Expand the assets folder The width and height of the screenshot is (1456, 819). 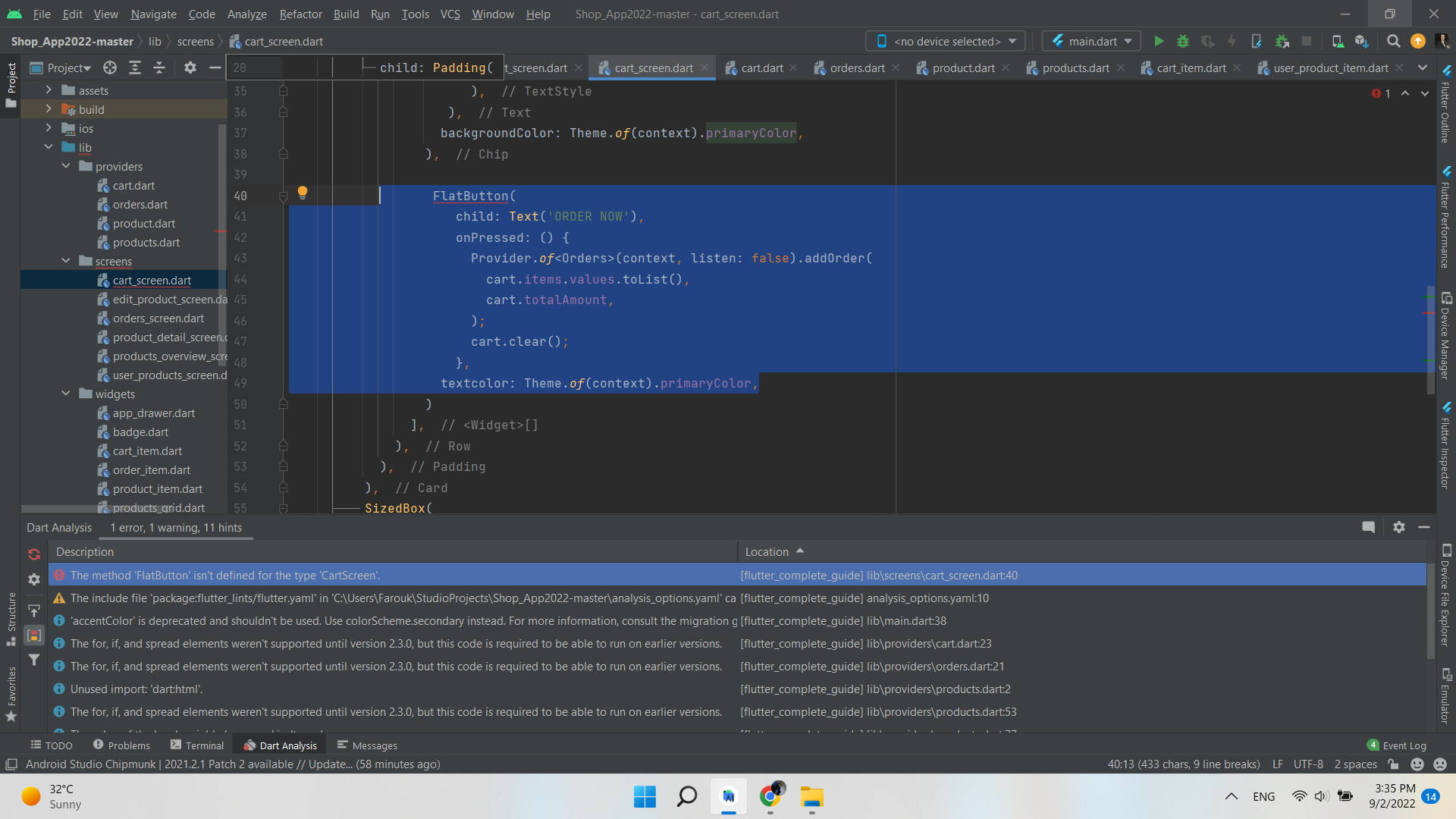click(49, 90)
